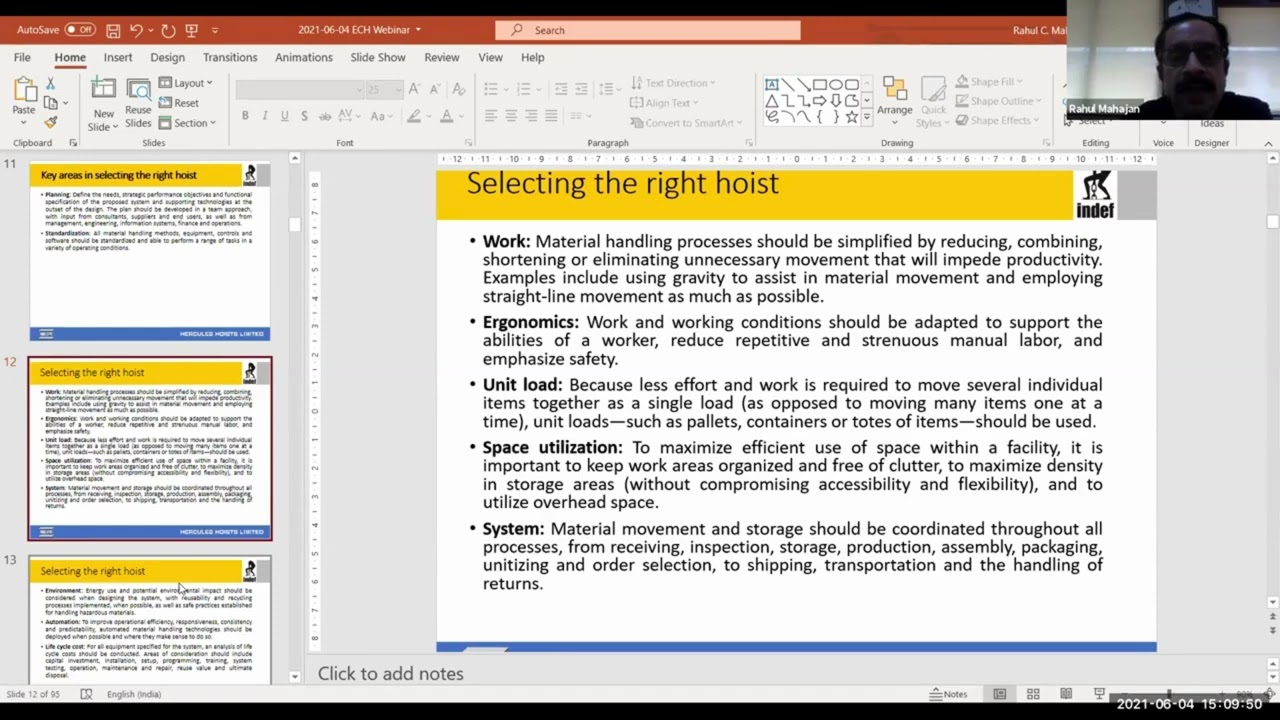Select the star shape in gallery
Viewport: 1280px width, 720px height.
coord(851,117)
